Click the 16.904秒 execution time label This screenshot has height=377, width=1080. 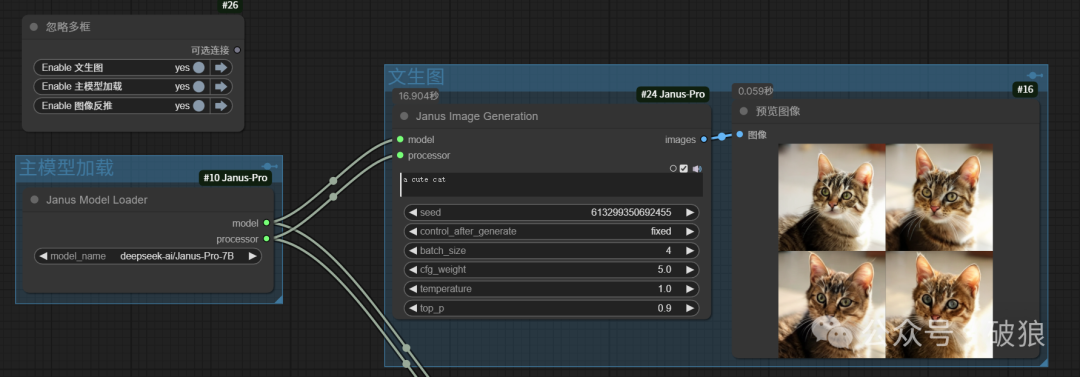click(419, 96)
